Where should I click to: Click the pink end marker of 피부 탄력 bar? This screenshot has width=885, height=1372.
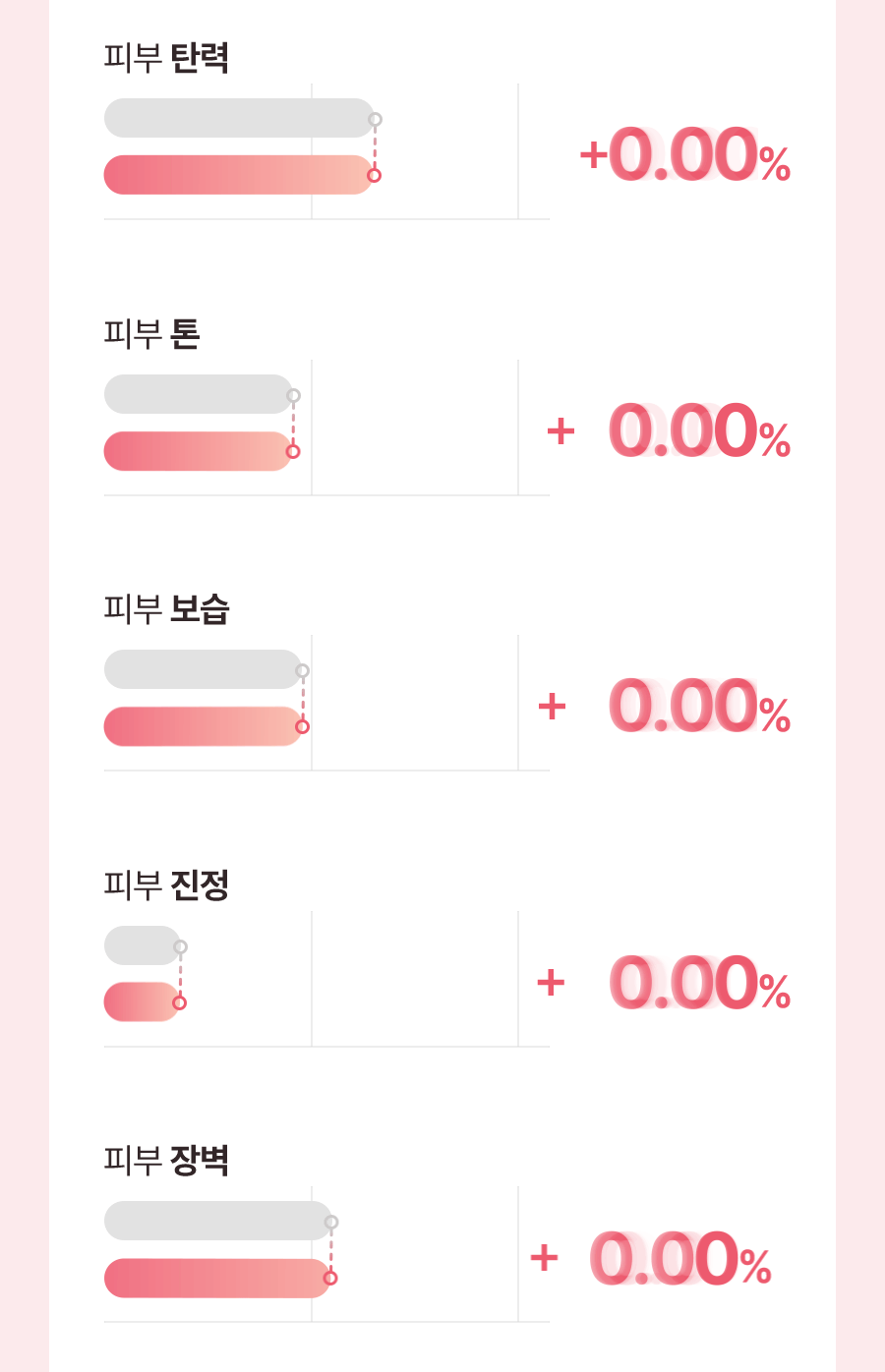tap(374, 176)
